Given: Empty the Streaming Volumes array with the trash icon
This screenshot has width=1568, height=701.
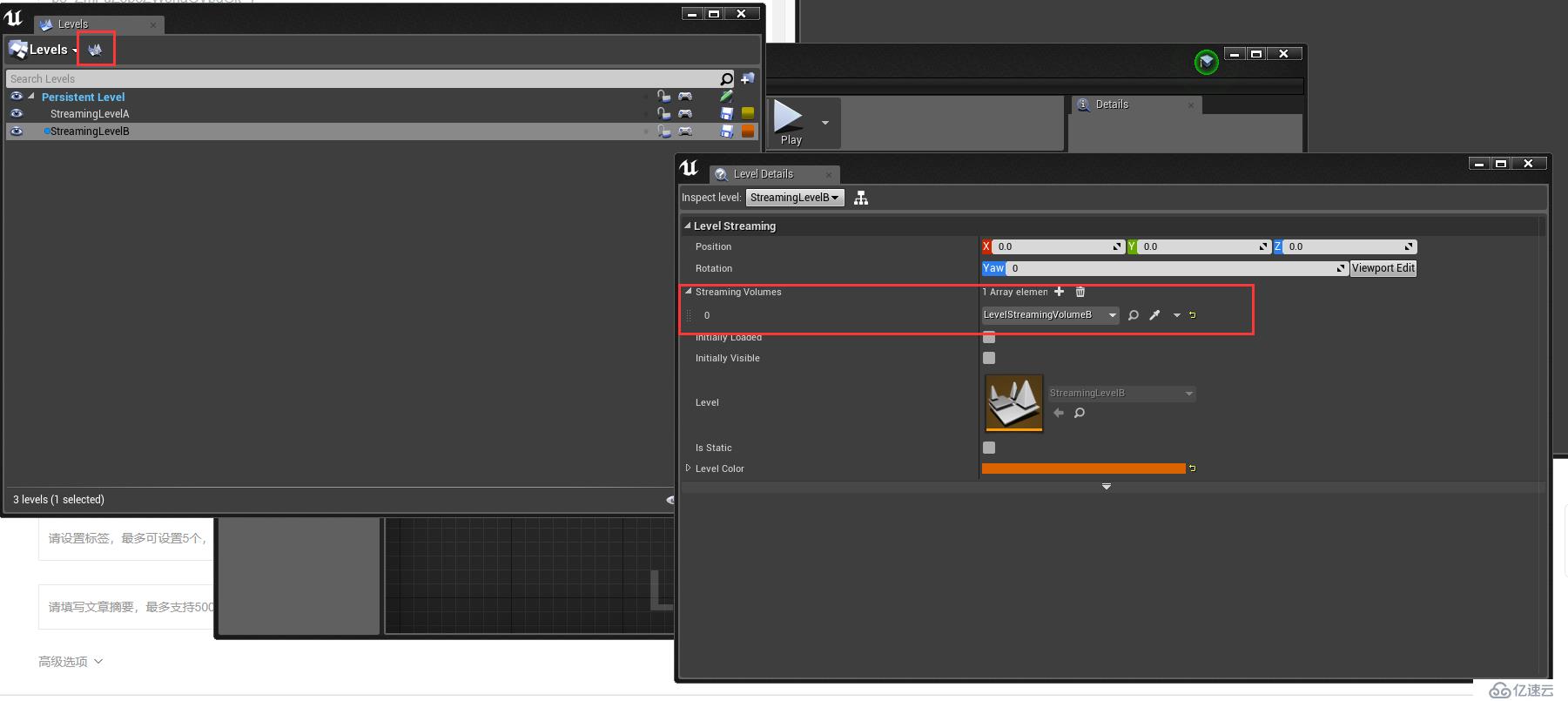Looking at the screenshot, I should tap(1080, 292).
